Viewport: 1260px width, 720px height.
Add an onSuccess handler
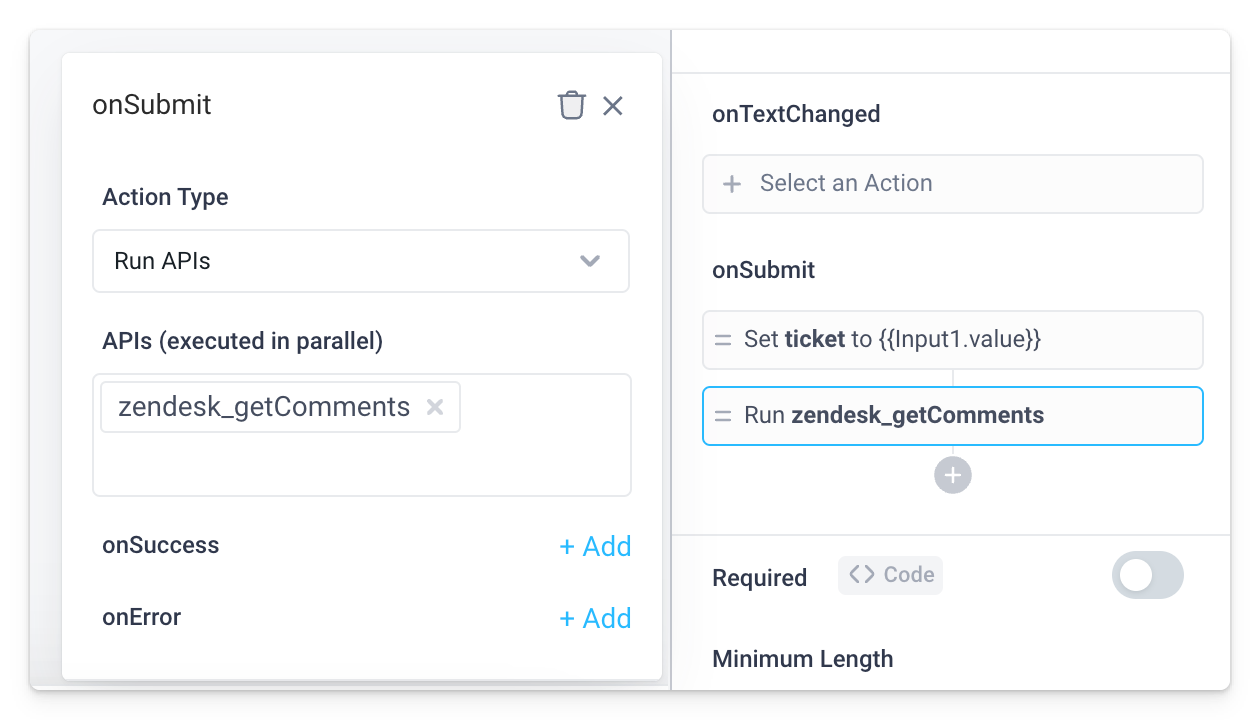pyautogui.click(x=595, y=546)
